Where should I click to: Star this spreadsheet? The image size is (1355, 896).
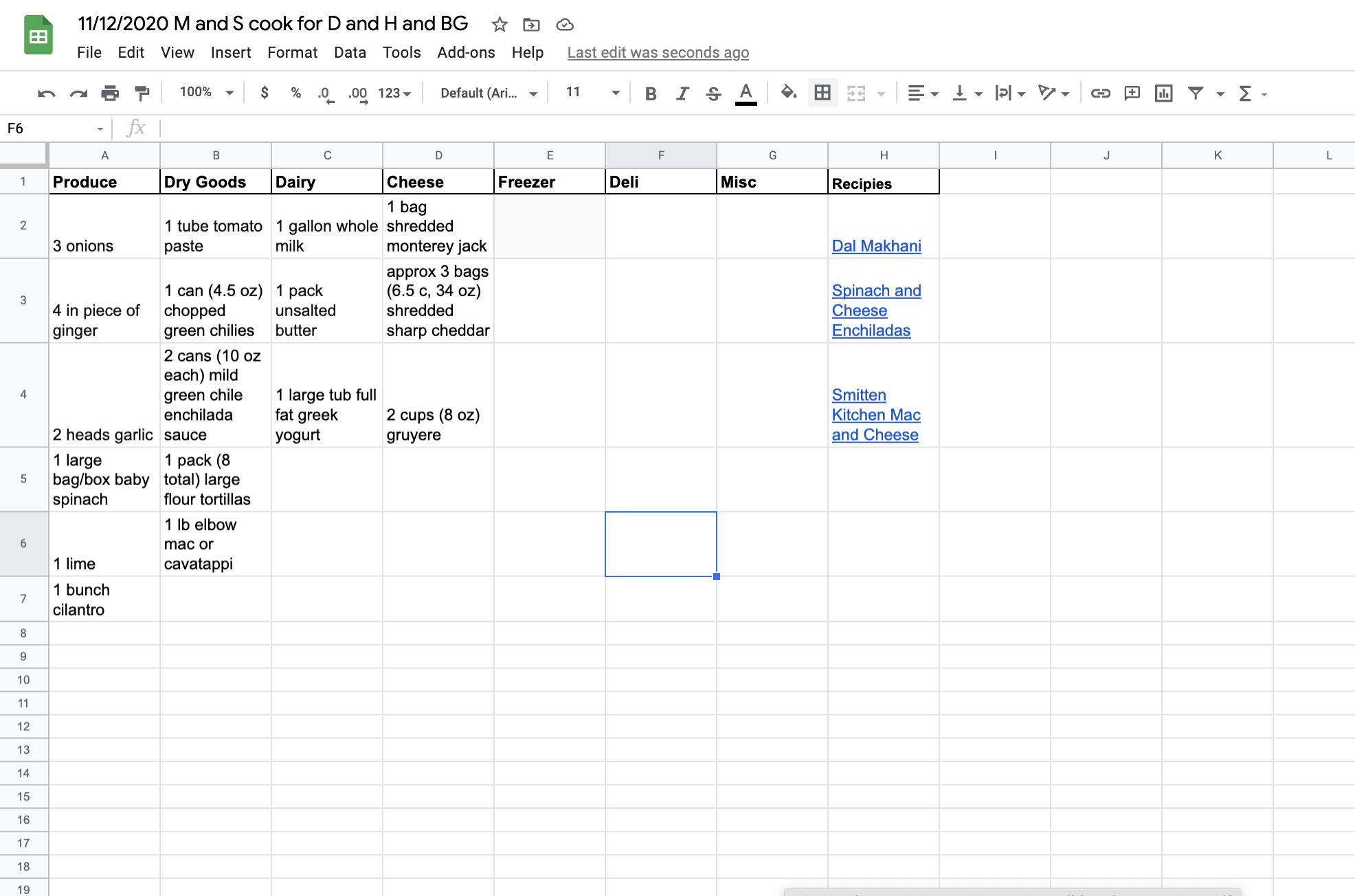500,25
